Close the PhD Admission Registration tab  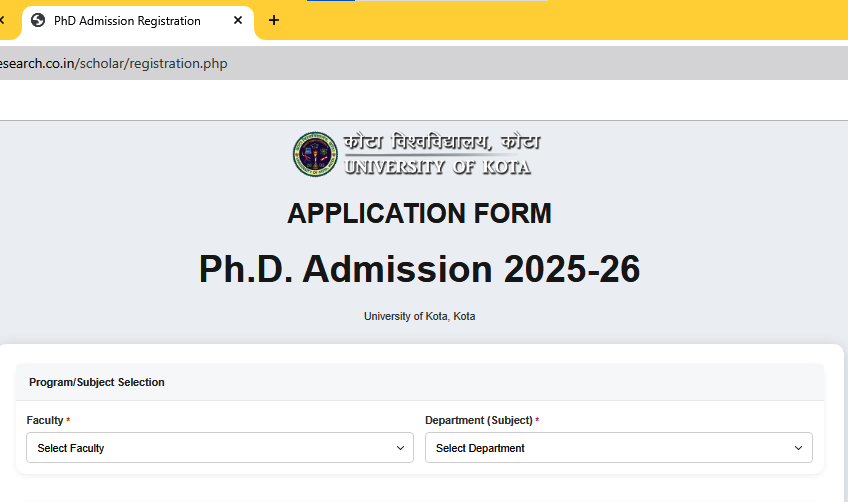237,20
